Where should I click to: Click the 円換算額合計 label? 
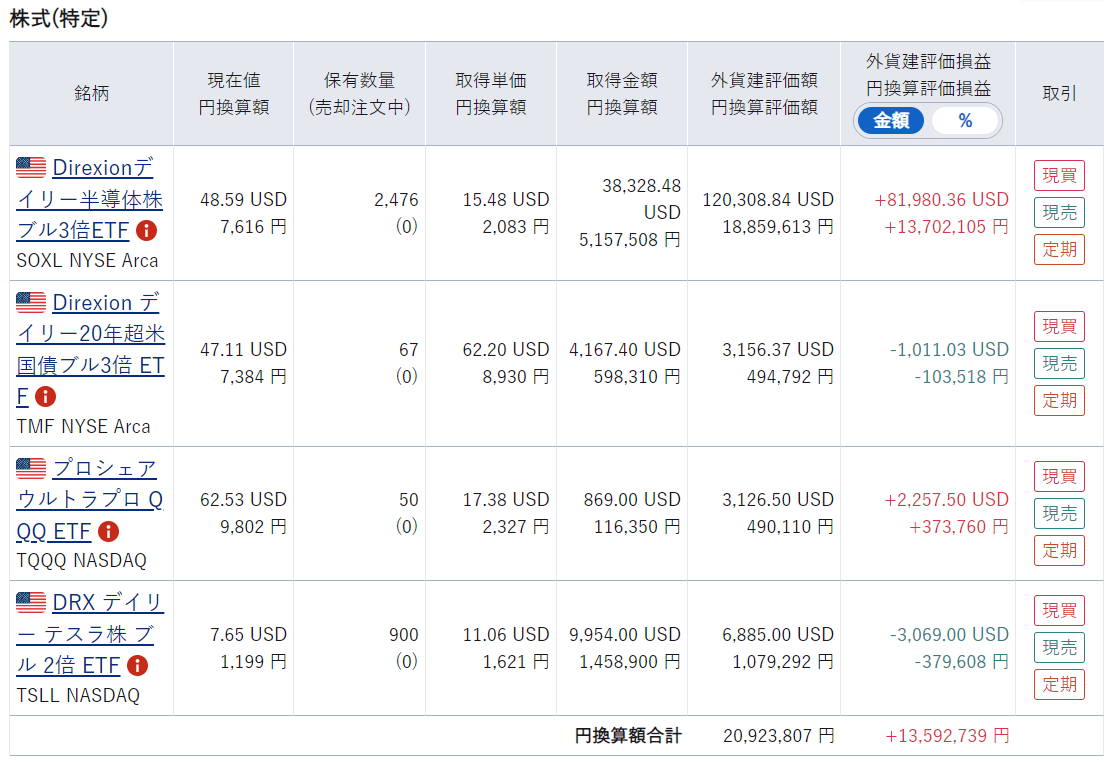tap(628, 736)
